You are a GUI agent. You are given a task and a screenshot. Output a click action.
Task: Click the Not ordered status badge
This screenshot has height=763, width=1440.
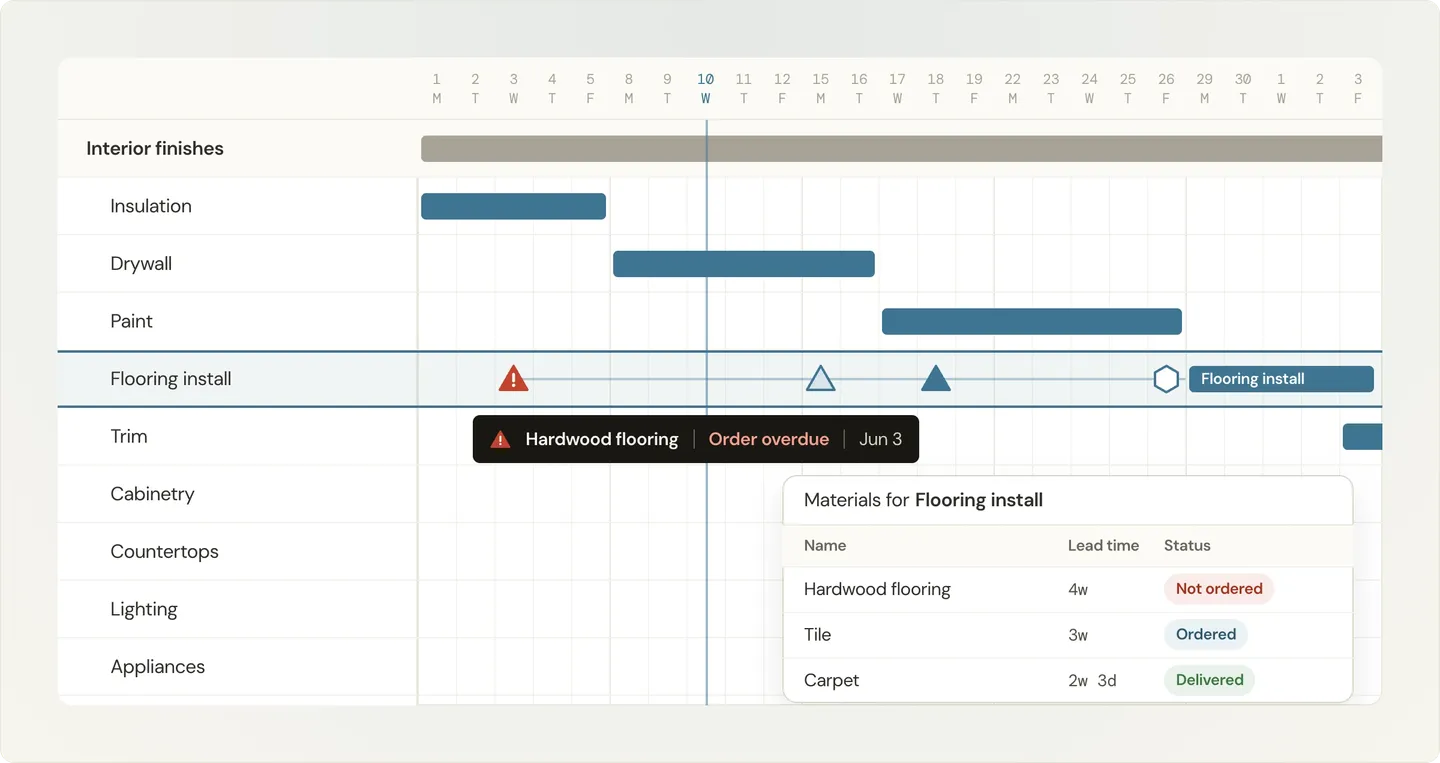1219,589
